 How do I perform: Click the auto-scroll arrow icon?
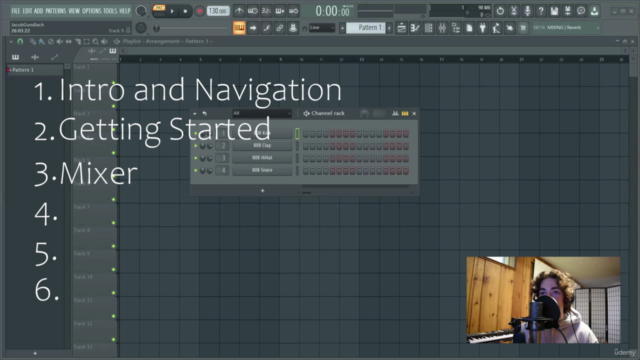(x=253, y=28)
